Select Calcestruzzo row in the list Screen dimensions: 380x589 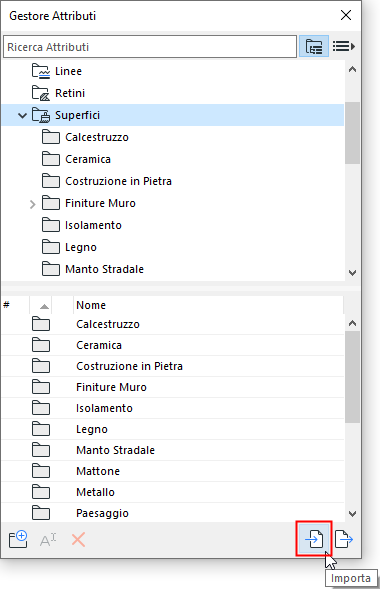click(x=173, y=324)
